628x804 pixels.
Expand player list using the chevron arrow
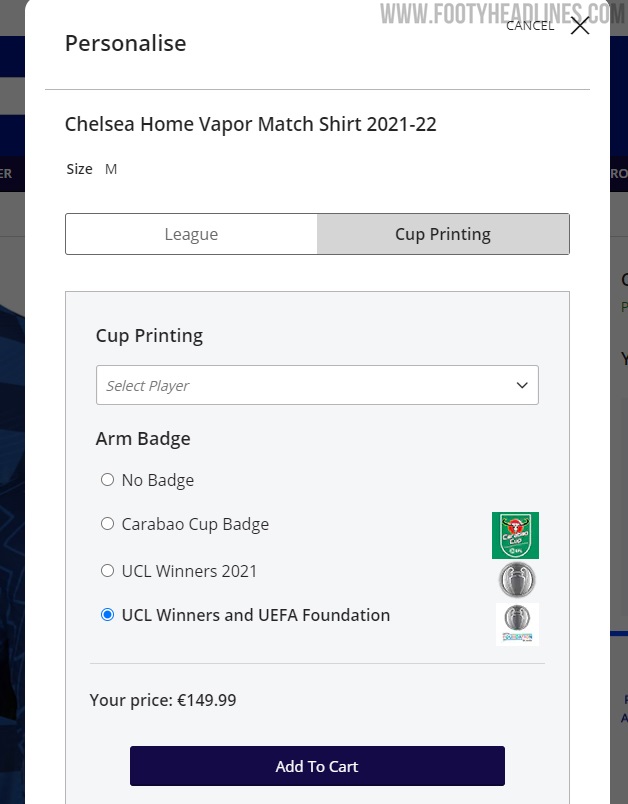tap(521, 385)
